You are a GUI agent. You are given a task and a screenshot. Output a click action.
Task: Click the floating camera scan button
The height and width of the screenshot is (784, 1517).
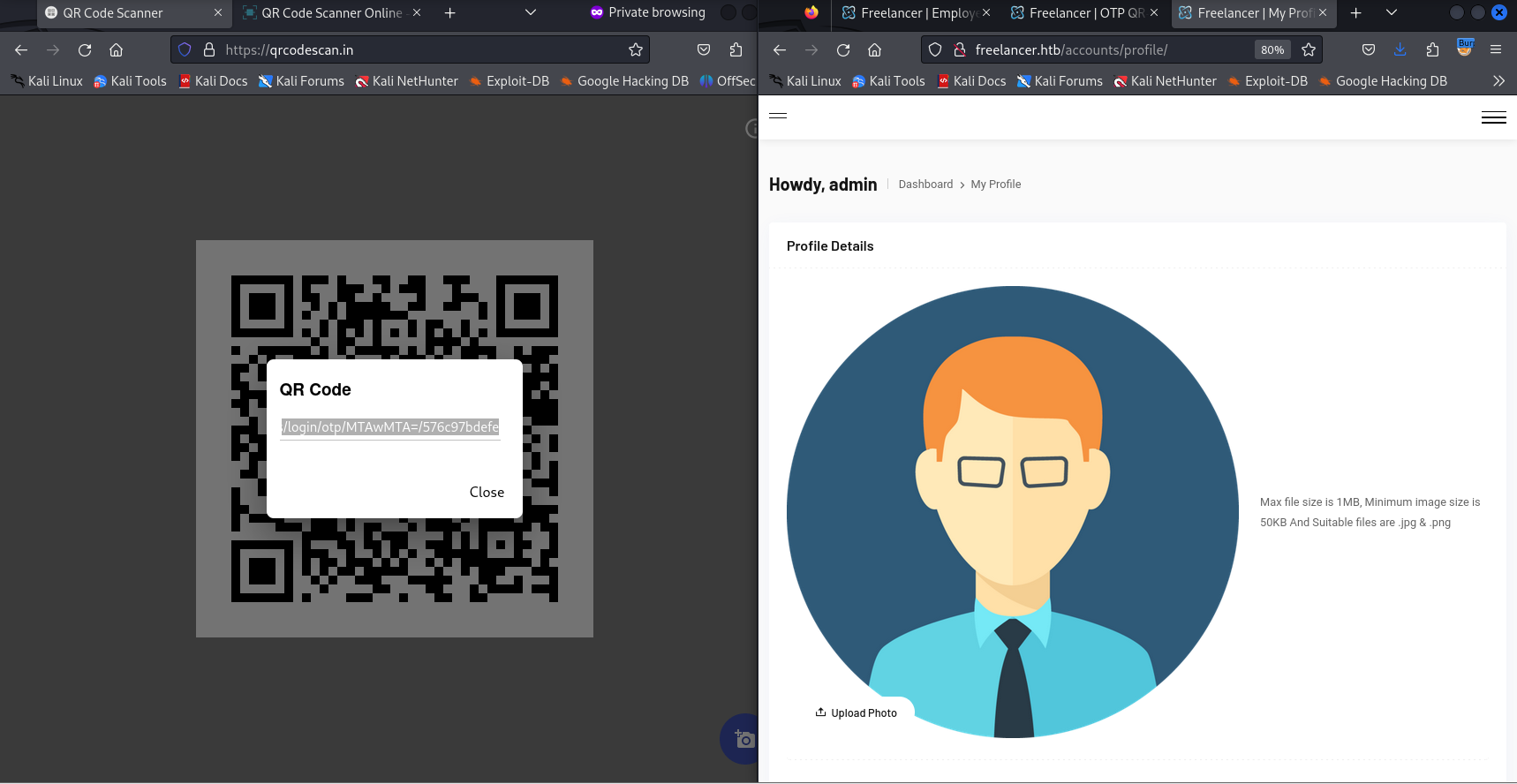click(x=742, y=739)
